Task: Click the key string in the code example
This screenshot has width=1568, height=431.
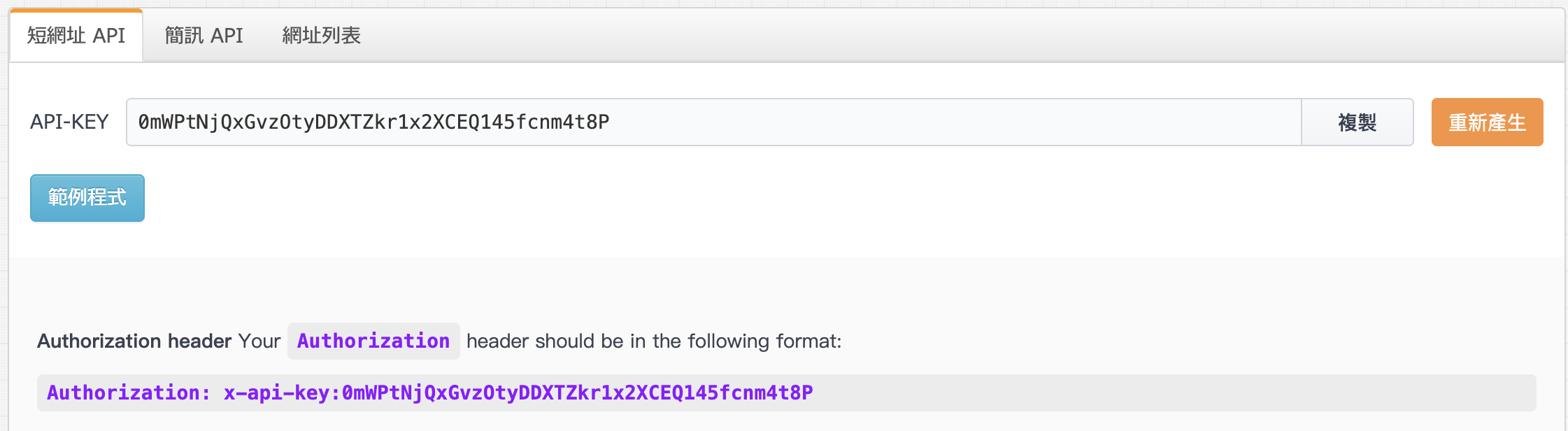Action: (577, 393)
